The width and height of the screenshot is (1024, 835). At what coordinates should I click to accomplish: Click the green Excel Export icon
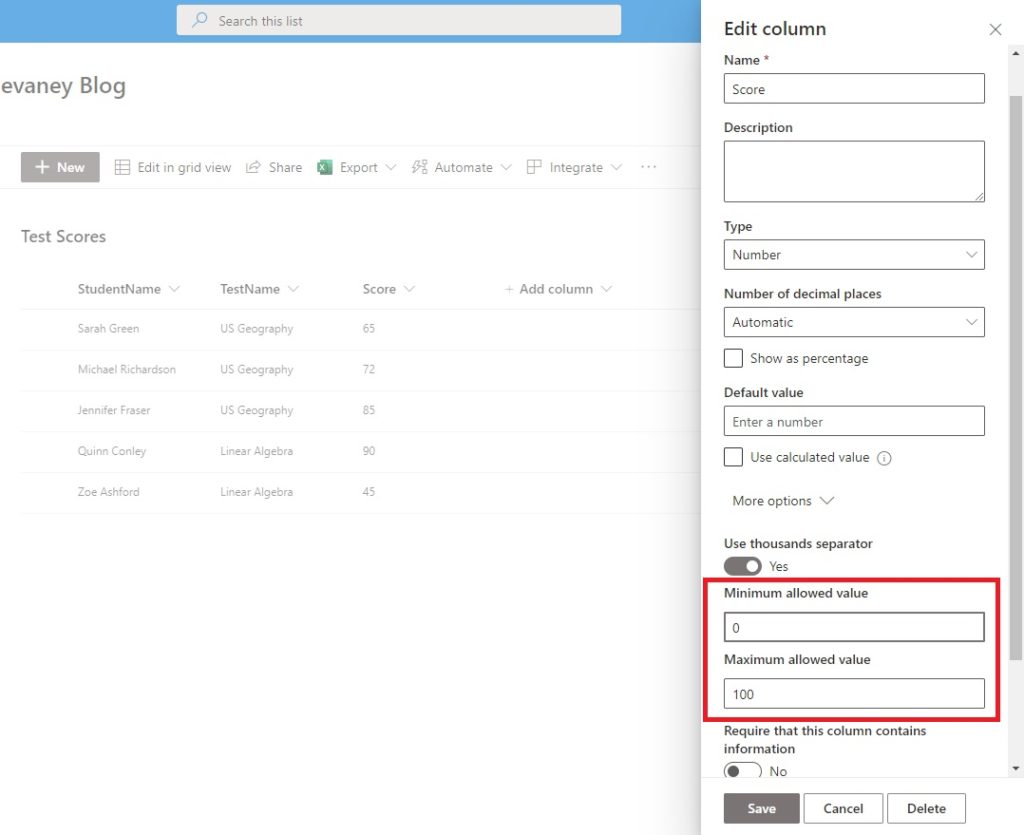coord(322,167)
